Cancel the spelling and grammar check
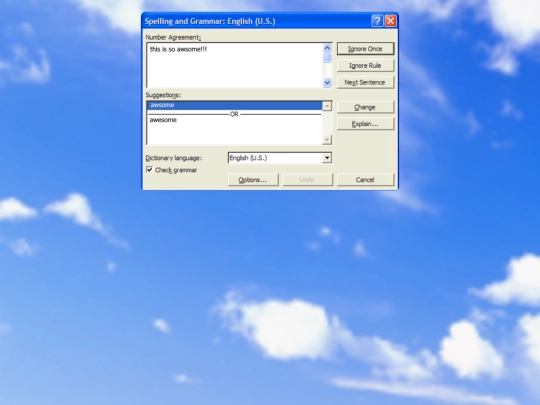This screenshot has height=405, width=540. click(365, 180)
